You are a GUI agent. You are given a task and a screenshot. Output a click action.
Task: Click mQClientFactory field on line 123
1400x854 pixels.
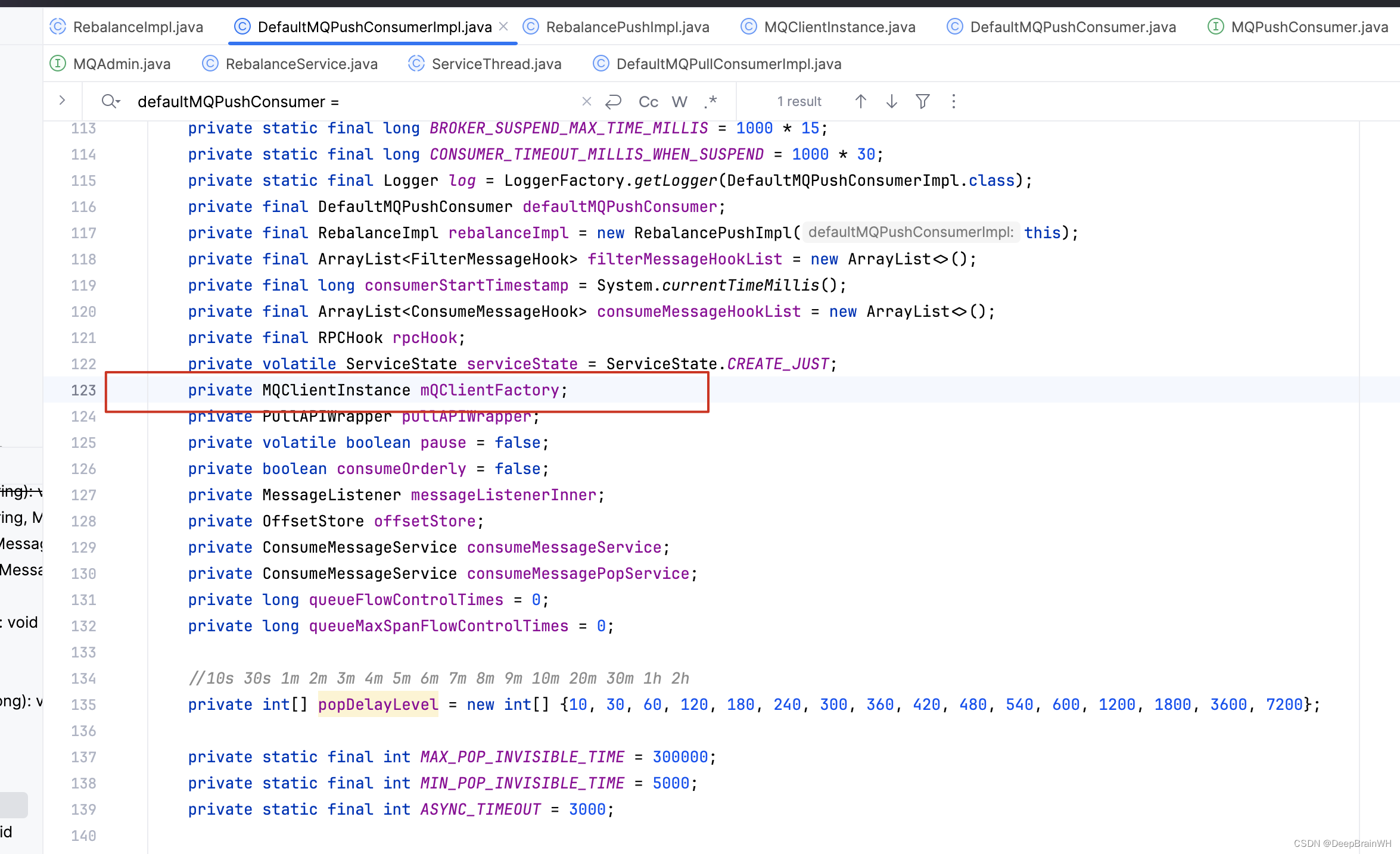click(490, 390)
